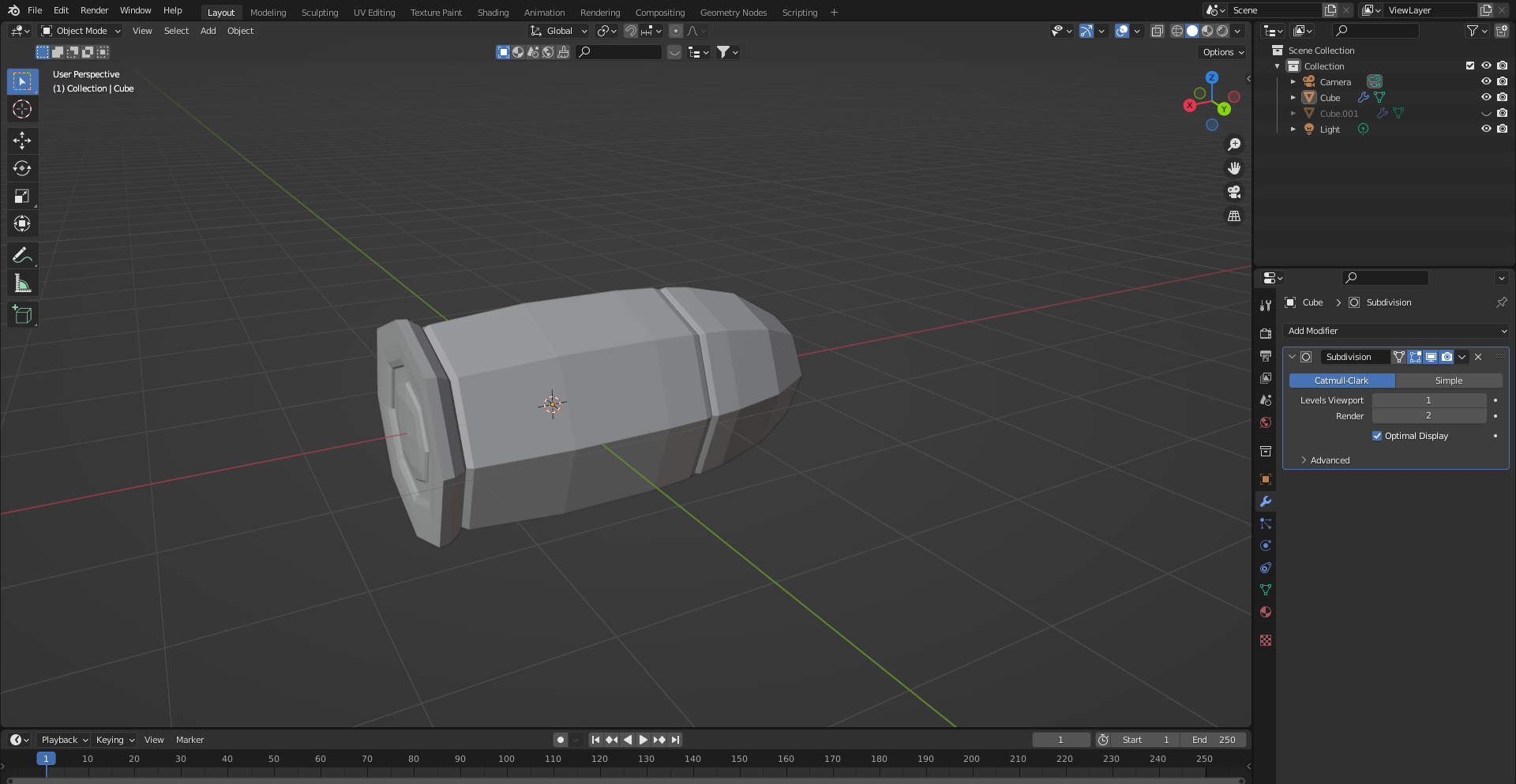Switch to the Shading workspace tab
1516x784 pixels.
point(493,12)
